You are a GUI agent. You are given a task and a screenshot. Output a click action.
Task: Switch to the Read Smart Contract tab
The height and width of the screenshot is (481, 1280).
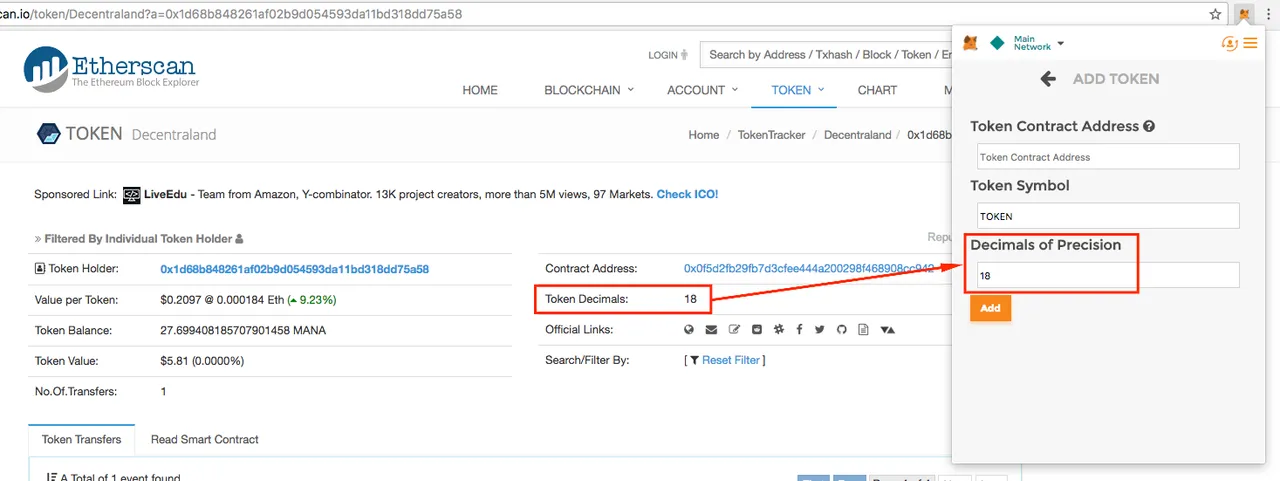[205, 439]
